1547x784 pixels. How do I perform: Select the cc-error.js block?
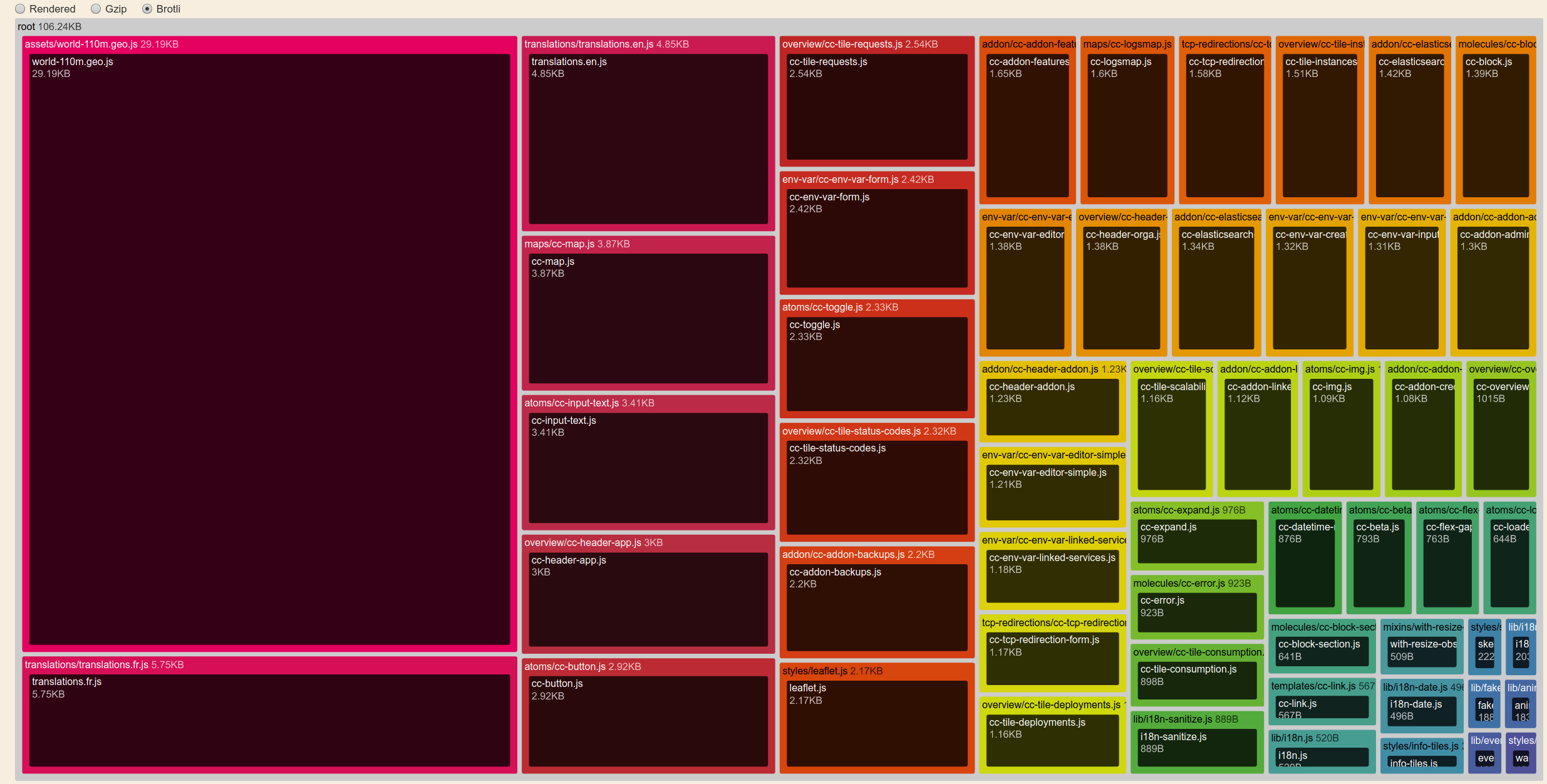pyautogui.click(x=1196, y=614)
